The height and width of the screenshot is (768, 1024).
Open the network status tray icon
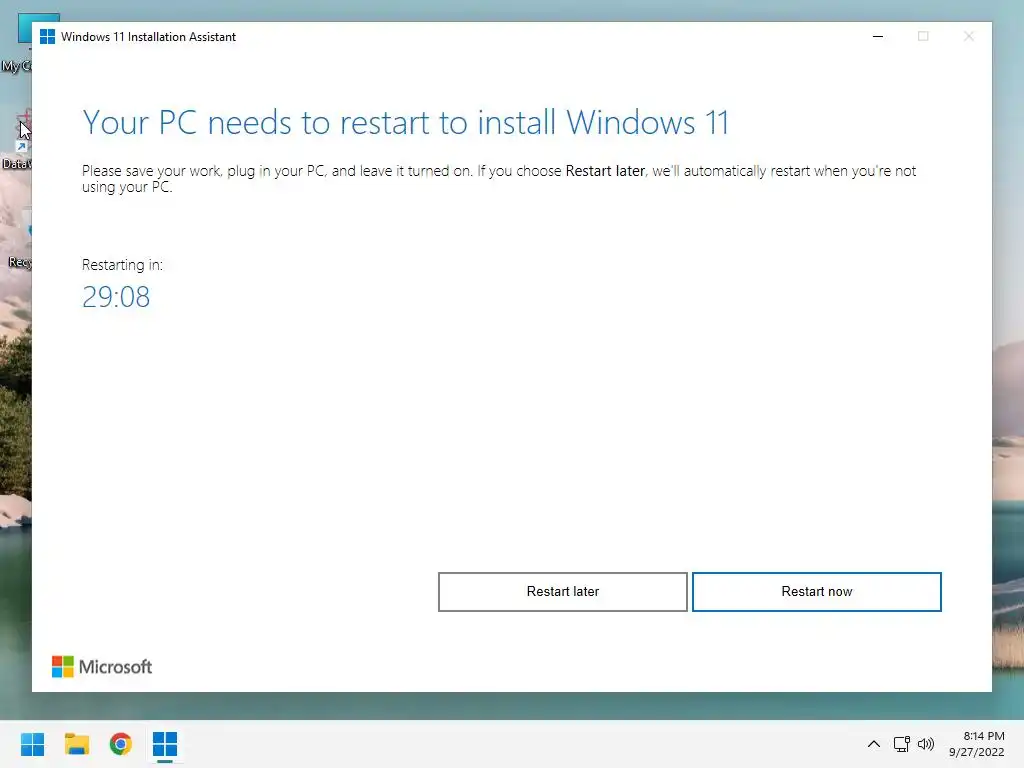pyautogui.click(x=902, y=744)
